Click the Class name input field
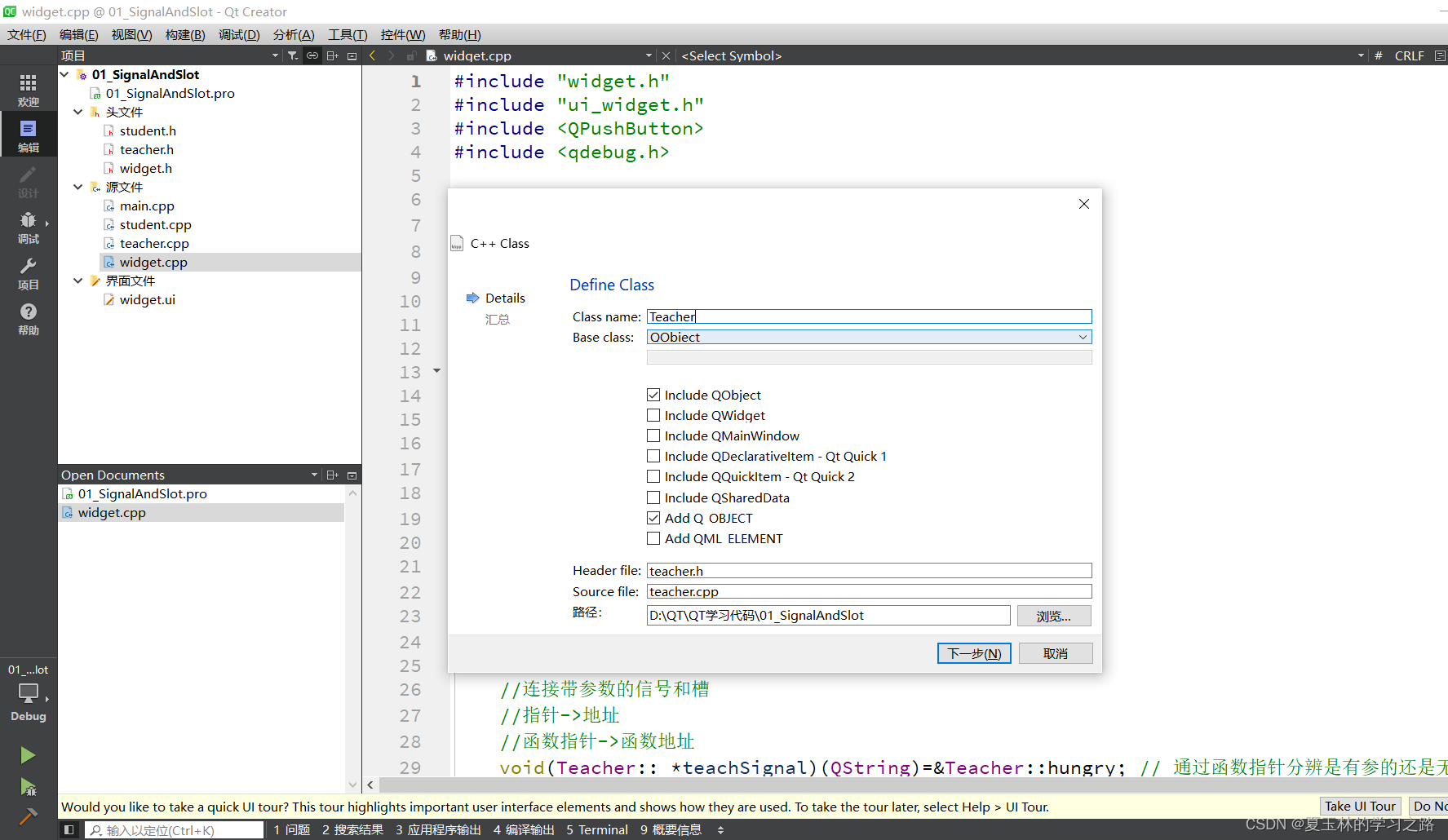Viewport: 1448px width, 840px height. point(869,316)
